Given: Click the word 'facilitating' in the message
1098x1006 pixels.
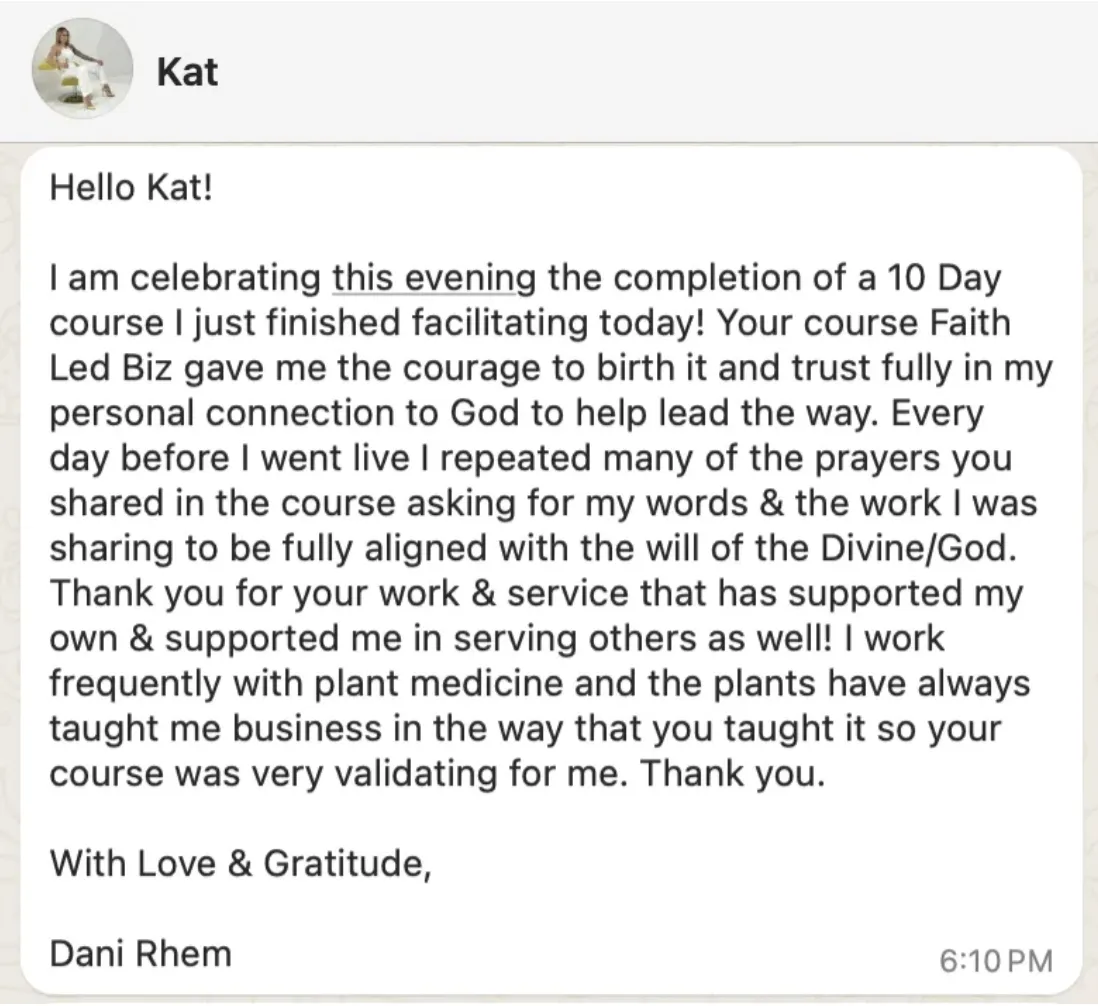Looking at the screenshot, I should (x=499, y=323).
